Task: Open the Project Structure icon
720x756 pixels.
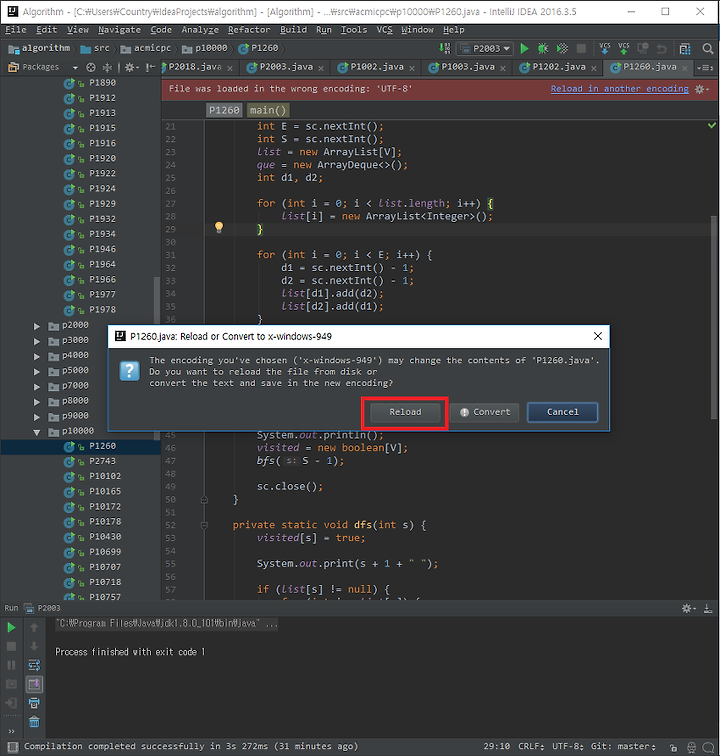Action: pyautogui.click(x=685, y=49)
